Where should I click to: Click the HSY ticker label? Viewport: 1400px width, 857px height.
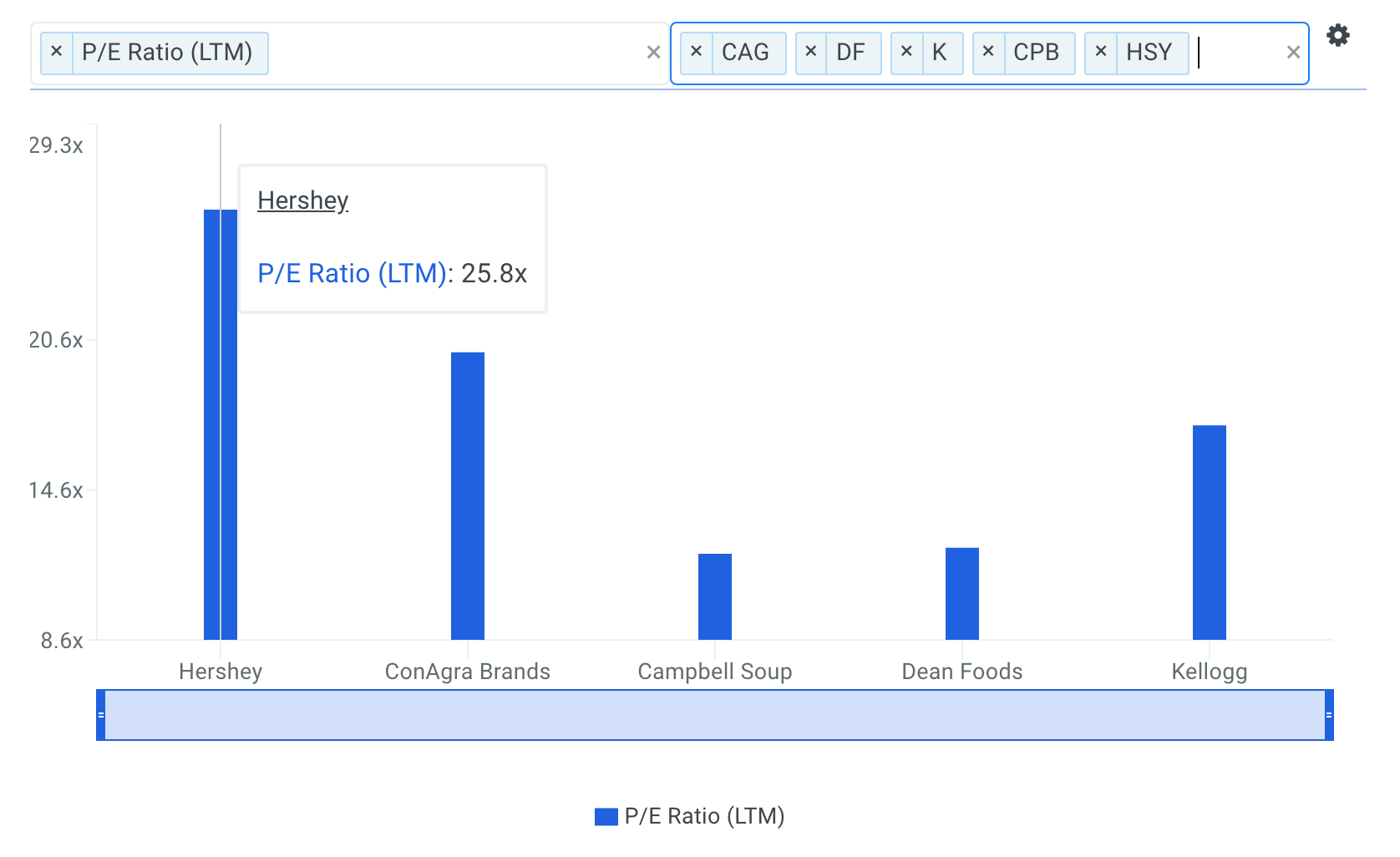tap(1149, 52)
